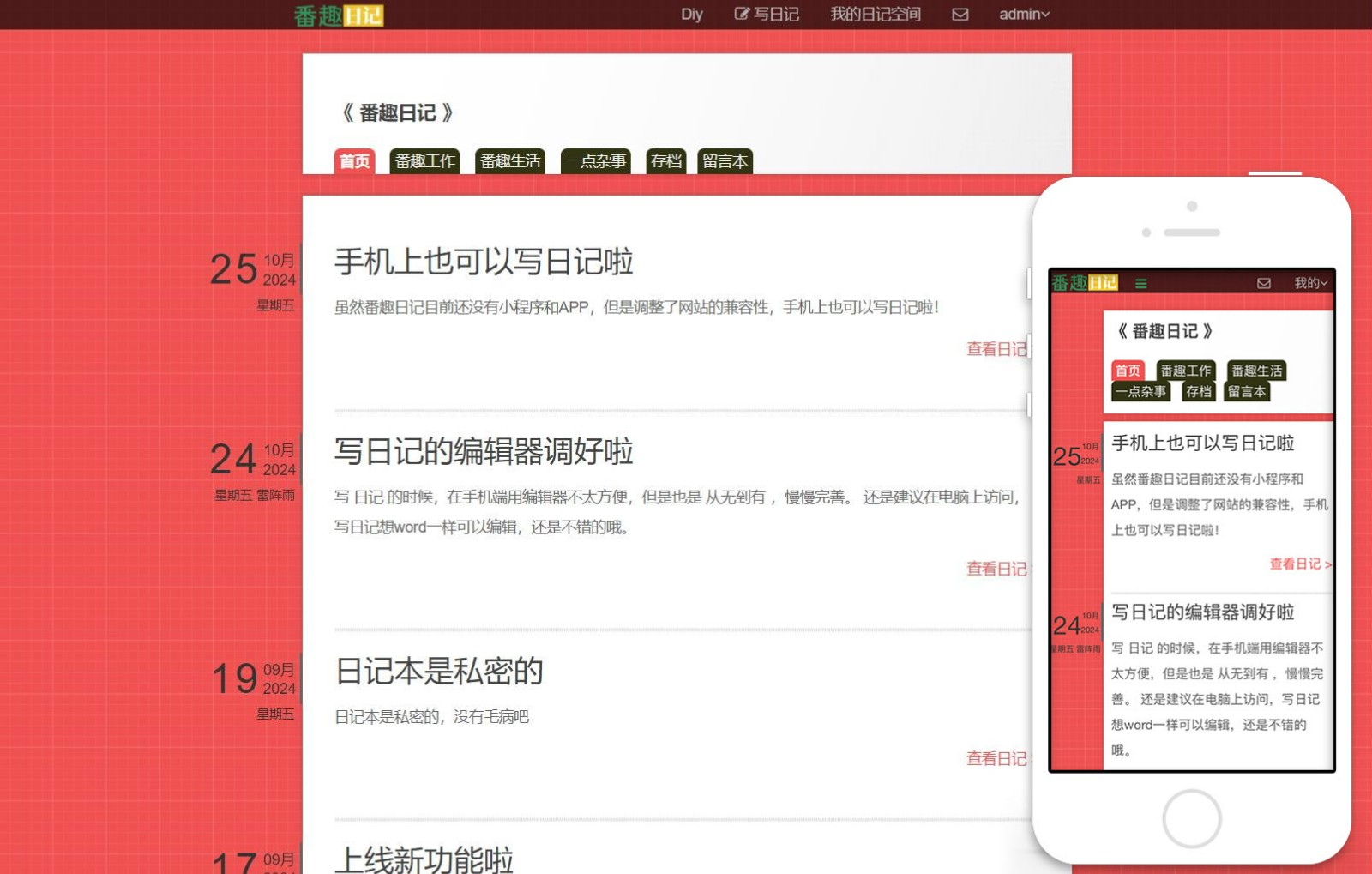1372x874 pixels.
Task: Click the mail icon in phone mockup
Action: tap(1264, 283)
